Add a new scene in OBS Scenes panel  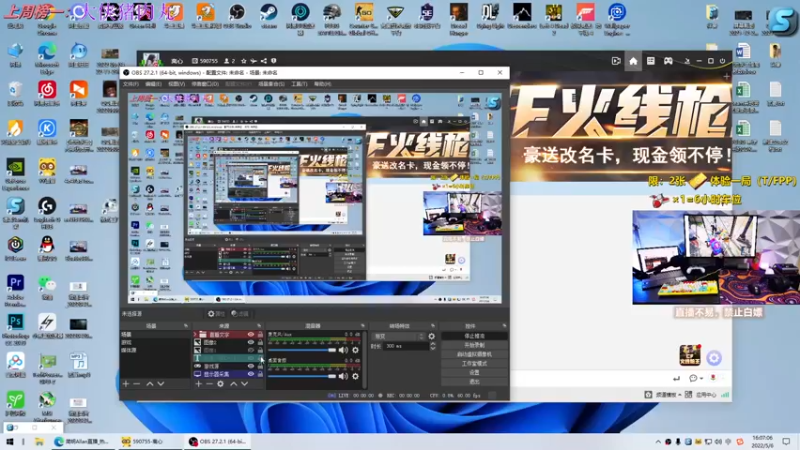click(x=126, y=384)
